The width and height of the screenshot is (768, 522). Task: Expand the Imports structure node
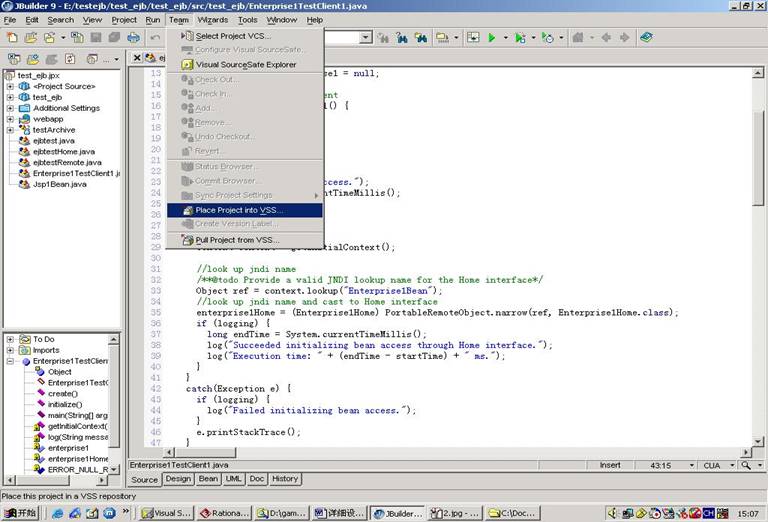(x=10, y=350)
